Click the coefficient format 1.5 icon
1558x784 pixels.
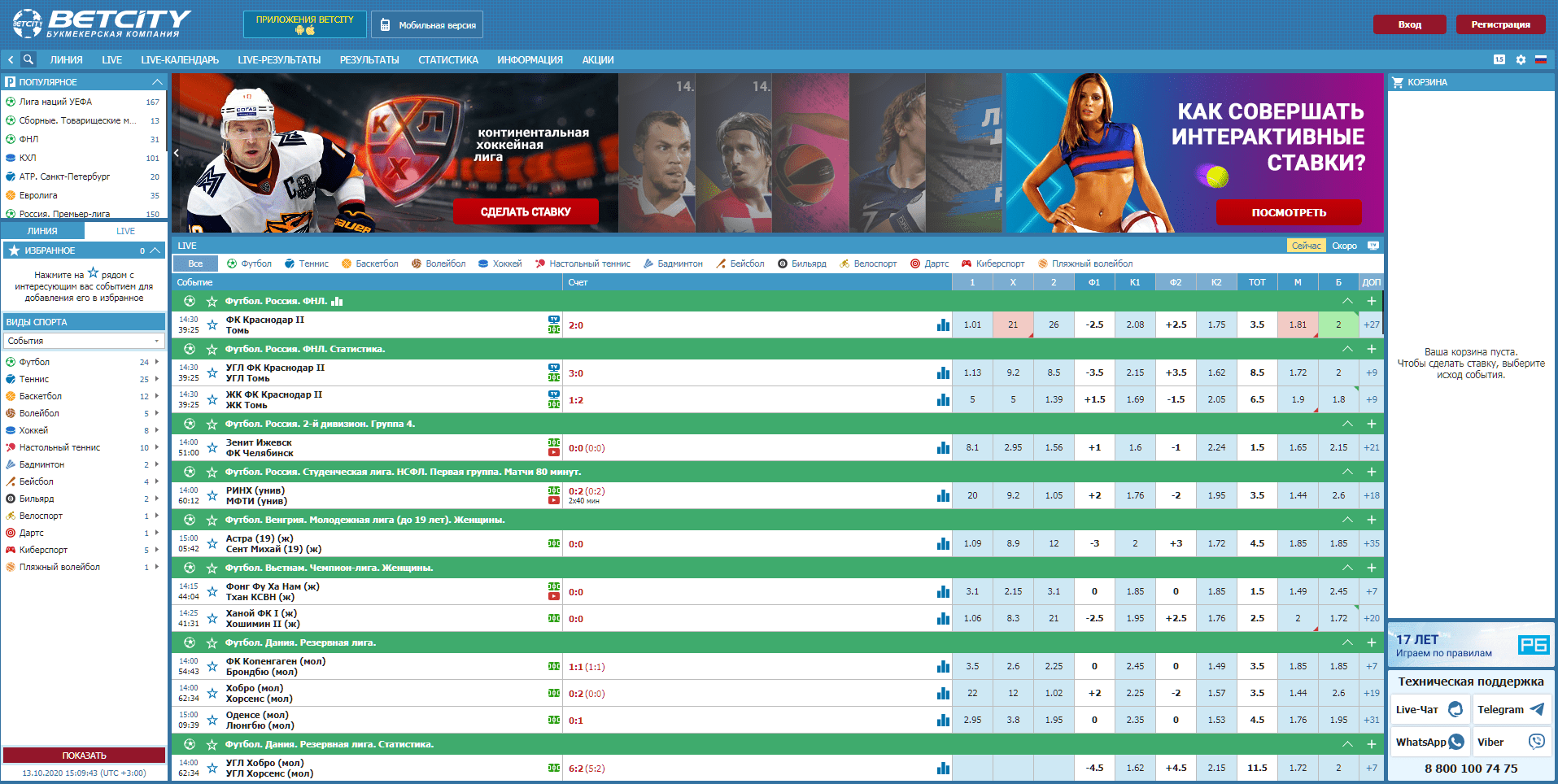pyautogui.click(x=1499, y=59)
